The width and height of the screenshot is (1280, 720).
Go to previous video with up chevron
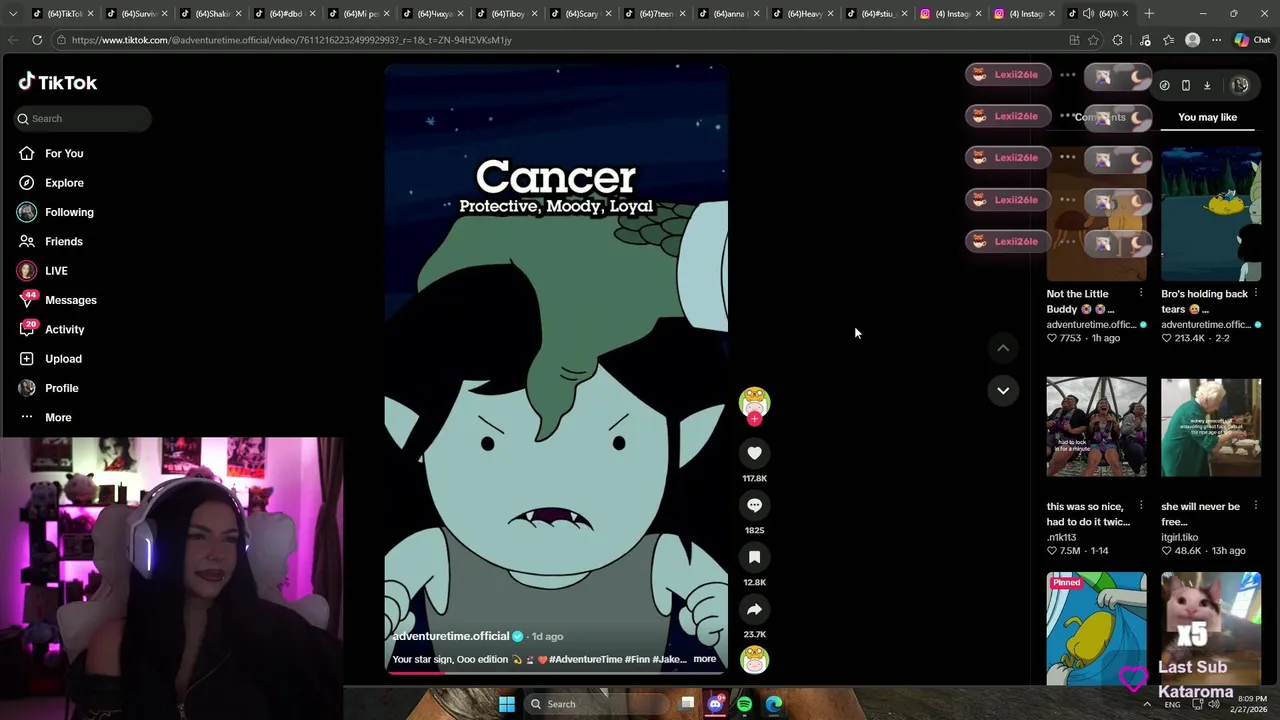click(1003, 348)
